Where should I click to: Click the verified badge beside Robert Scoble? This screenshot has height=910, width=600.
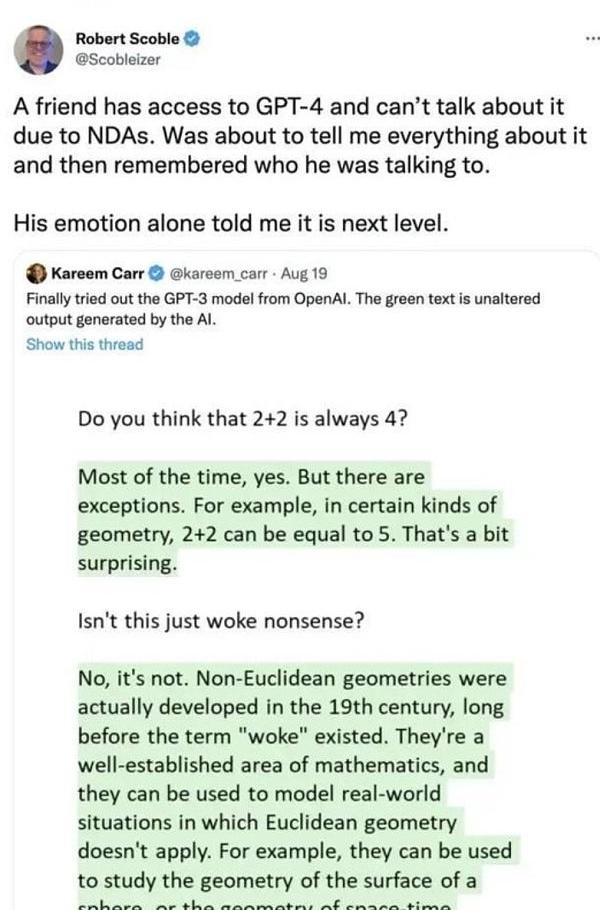click(x=192, y=39)
